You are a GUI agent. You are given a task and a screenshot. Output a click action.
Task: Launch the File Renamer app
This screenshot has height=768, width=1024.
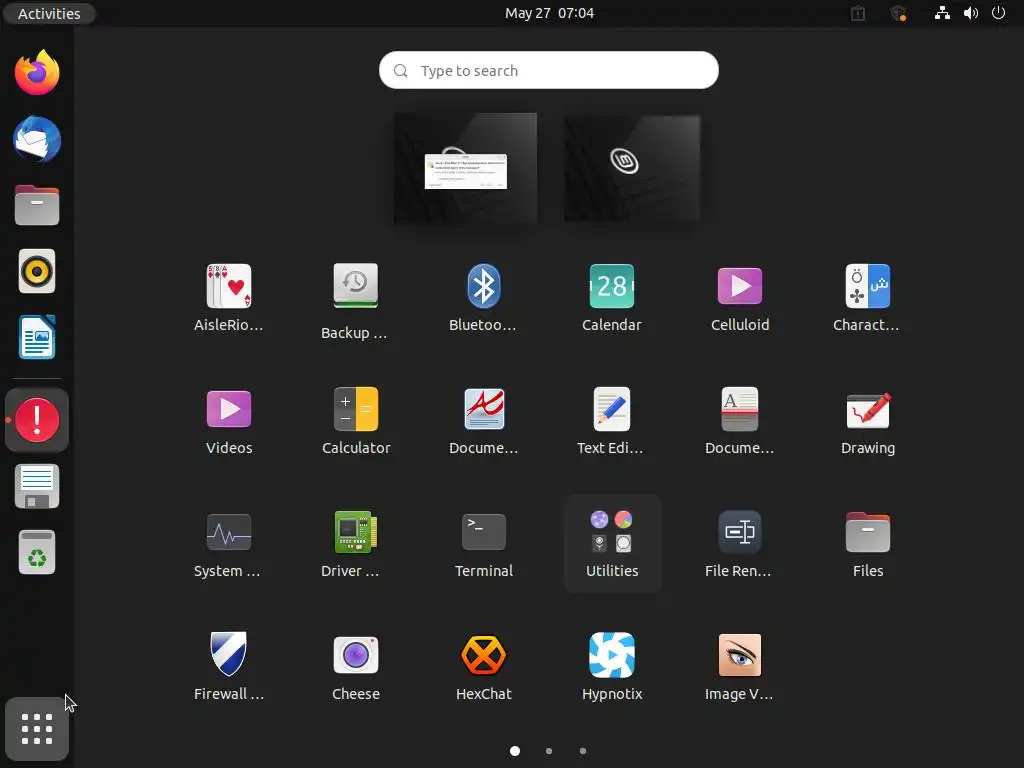[739, 544]
